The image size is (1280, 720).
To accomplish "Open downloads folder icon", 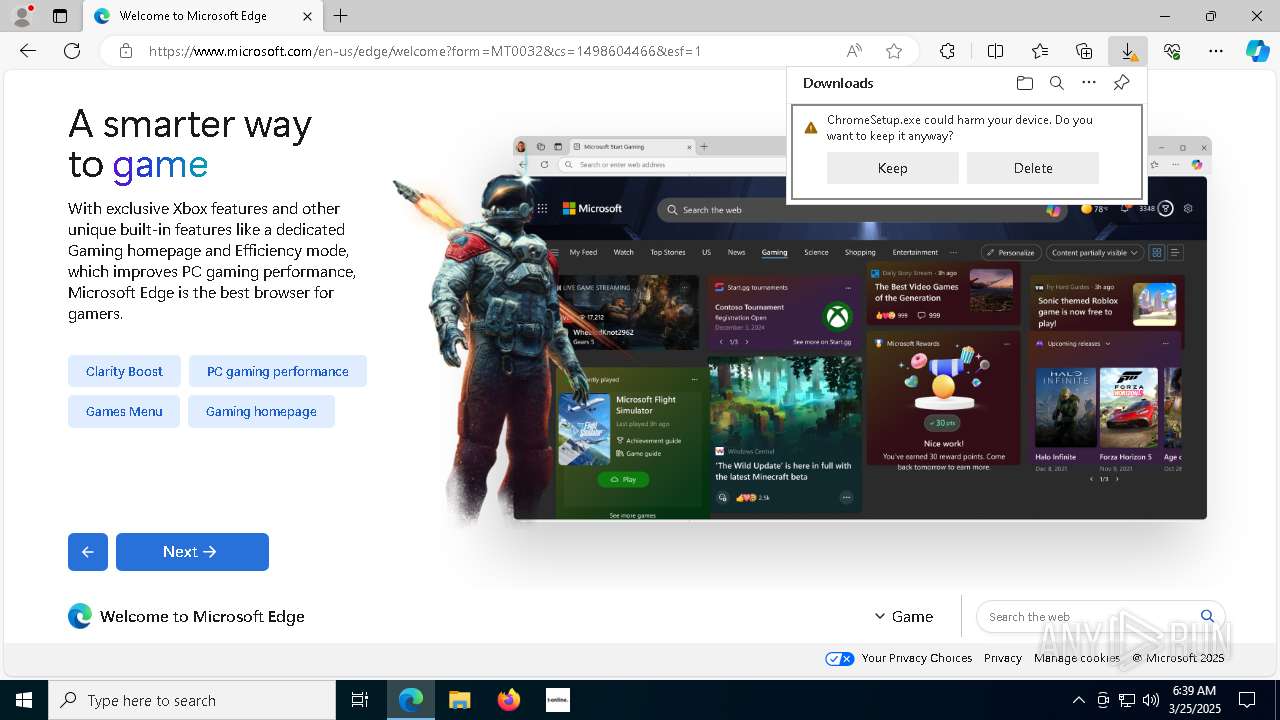I will 1024,83.
